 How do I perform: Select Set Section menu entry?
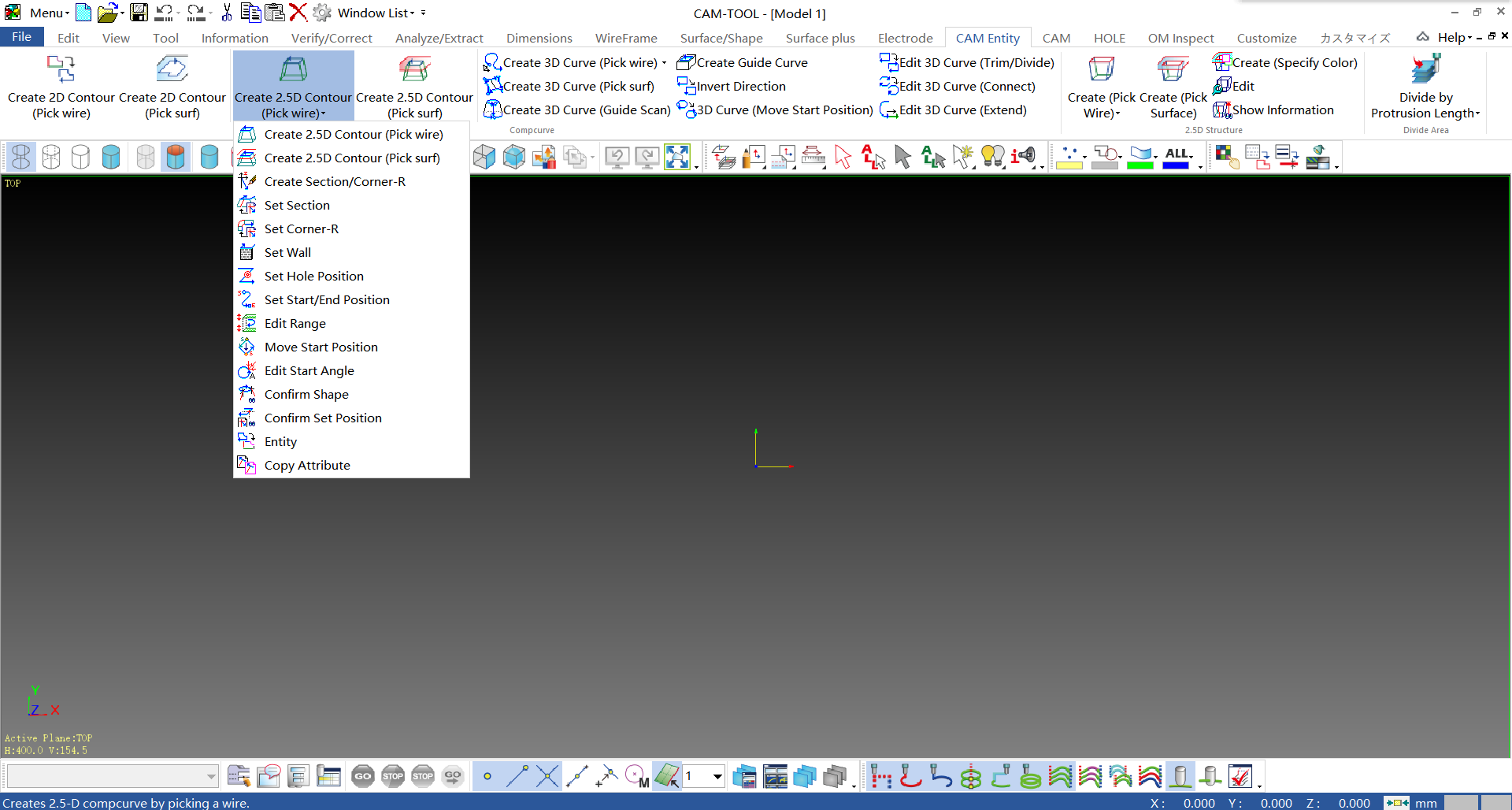click(x=351, y=205)
